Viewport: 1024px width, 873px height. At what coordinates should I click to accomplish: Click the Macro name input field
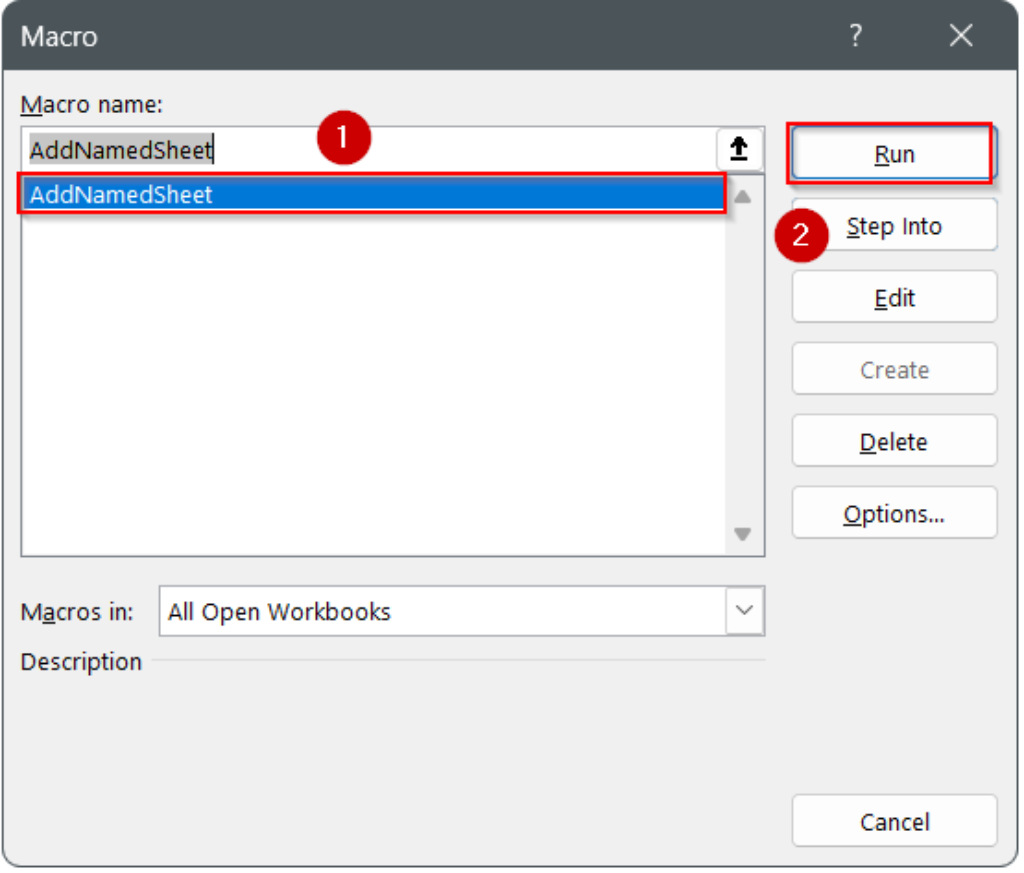tap(371, 150)
